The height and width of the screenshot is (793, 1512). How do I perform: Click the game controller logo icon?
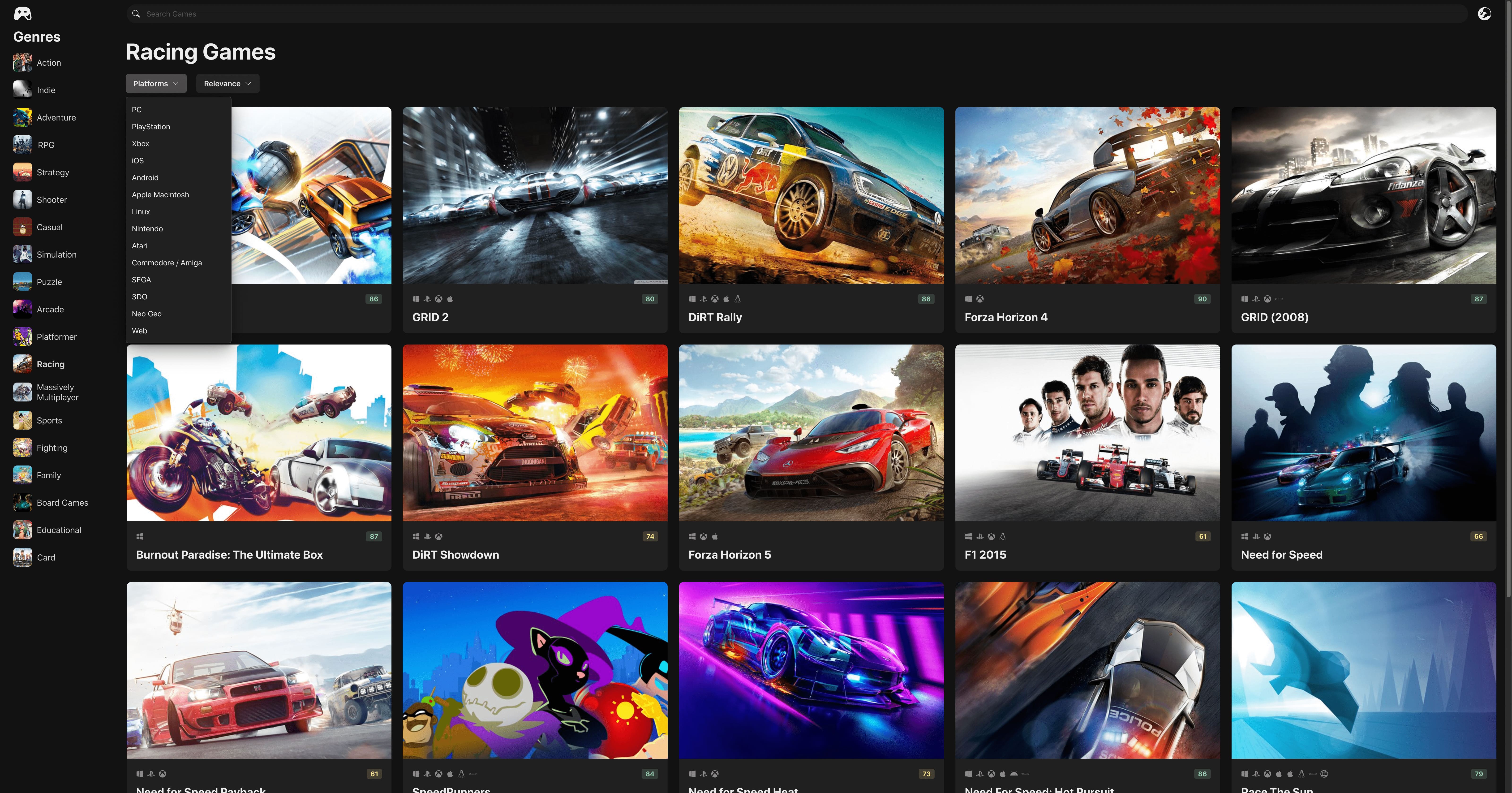click(x=22, y=13)
